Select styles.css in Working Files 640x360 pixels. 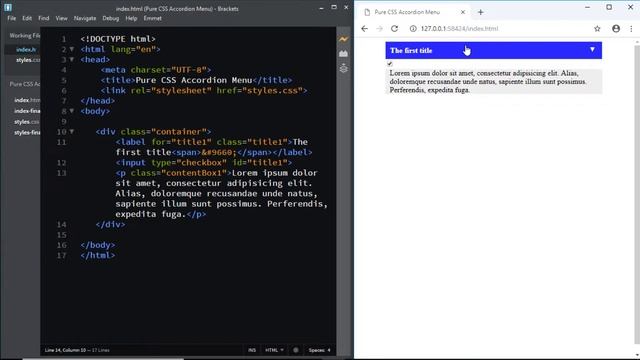28,60
